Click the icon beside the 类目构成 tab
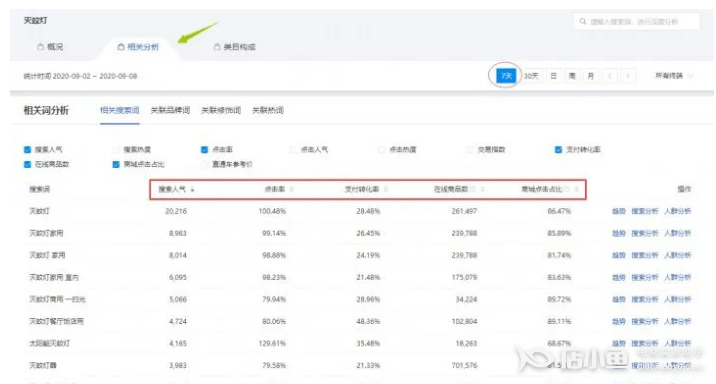This screenshot has width=716, height=384. (x=217, y=47)
